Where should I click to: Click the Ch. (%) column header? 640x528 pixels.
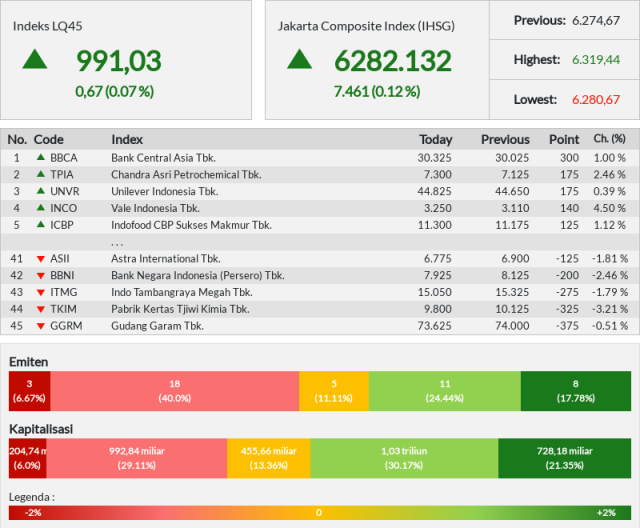pos(609,139)
